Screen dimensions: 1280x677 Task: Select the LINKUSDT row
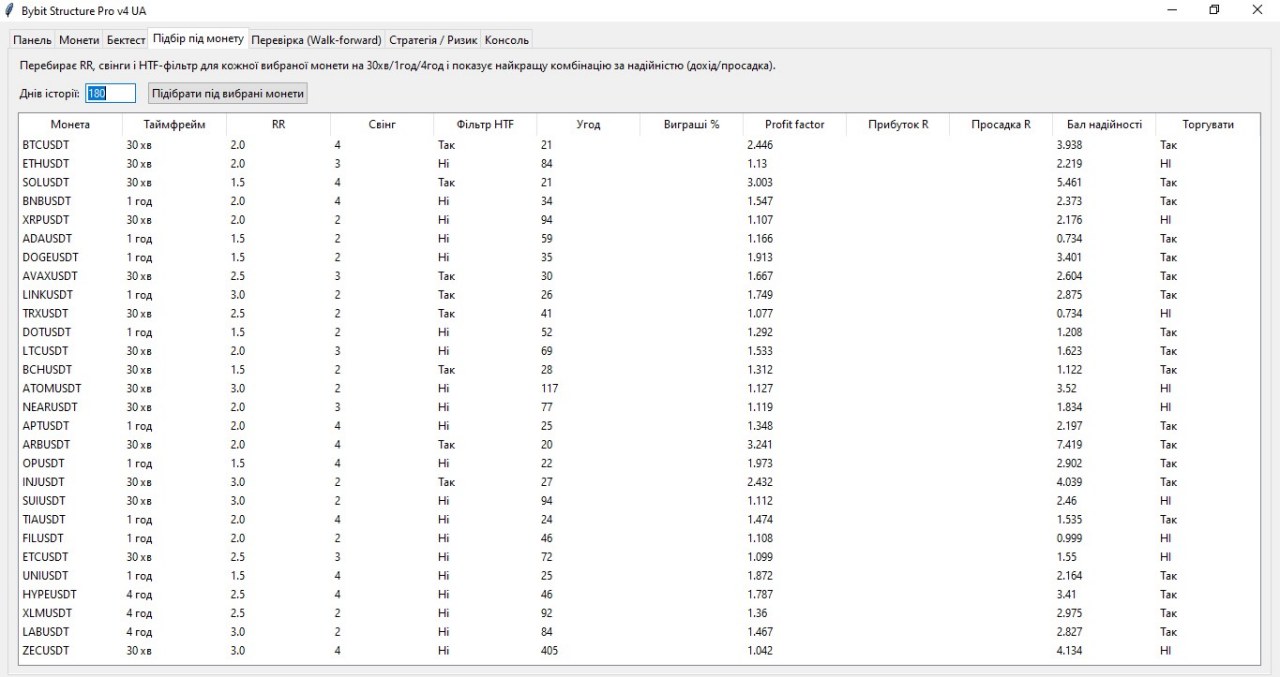[x=639, y=295]
